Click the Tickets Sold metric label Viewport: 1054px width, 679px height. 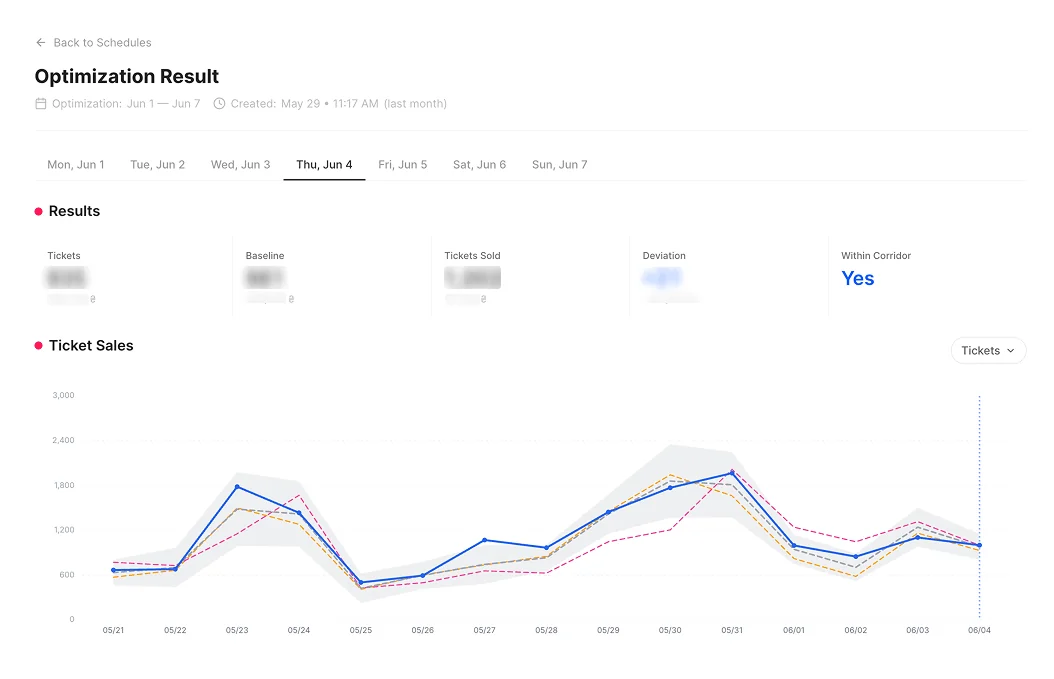click(472, 255)
